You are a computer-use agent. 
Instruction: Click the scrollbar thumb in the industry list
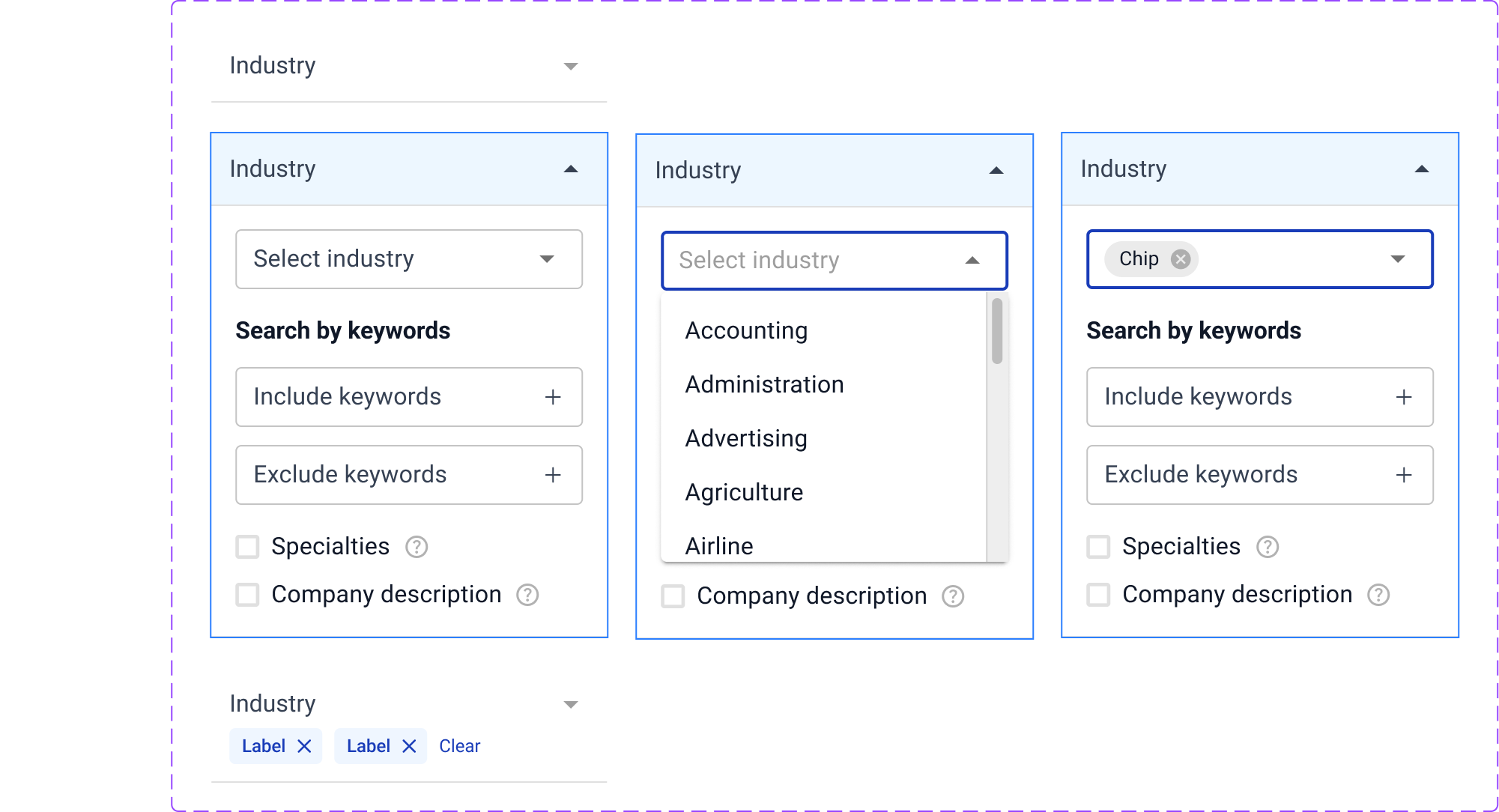click(x=997, y=331)
